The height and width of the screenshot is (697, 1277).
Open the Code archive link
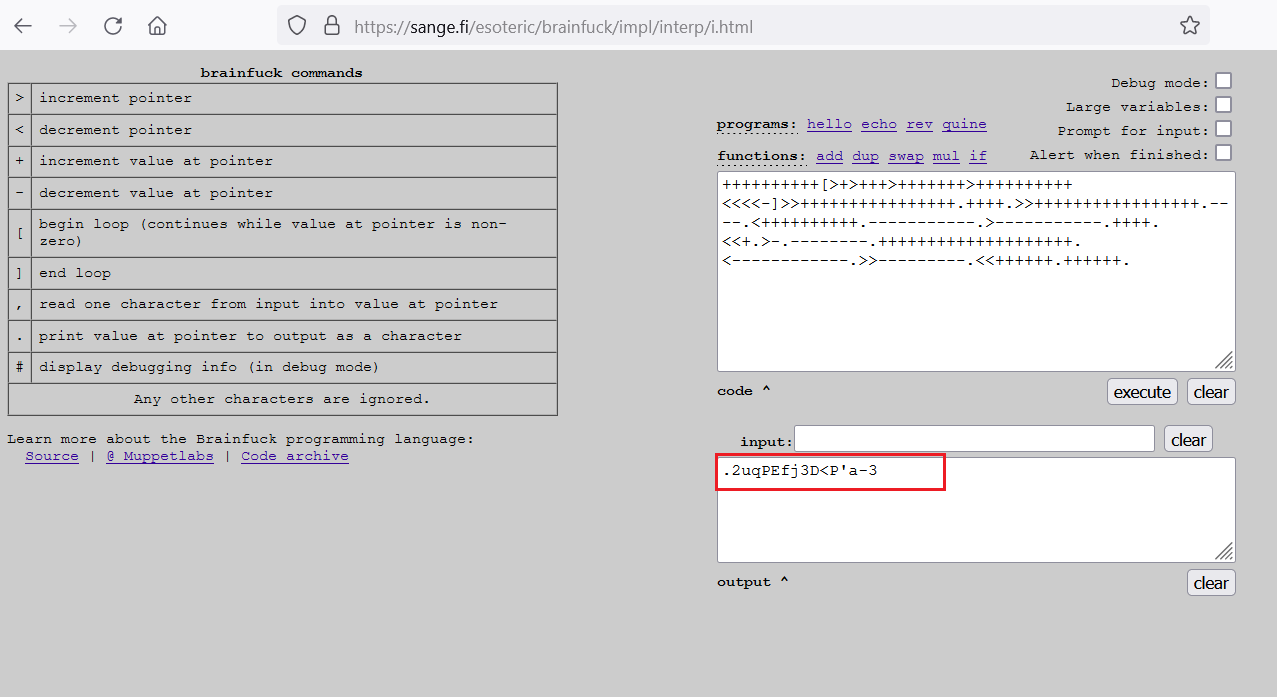[294, 456]
